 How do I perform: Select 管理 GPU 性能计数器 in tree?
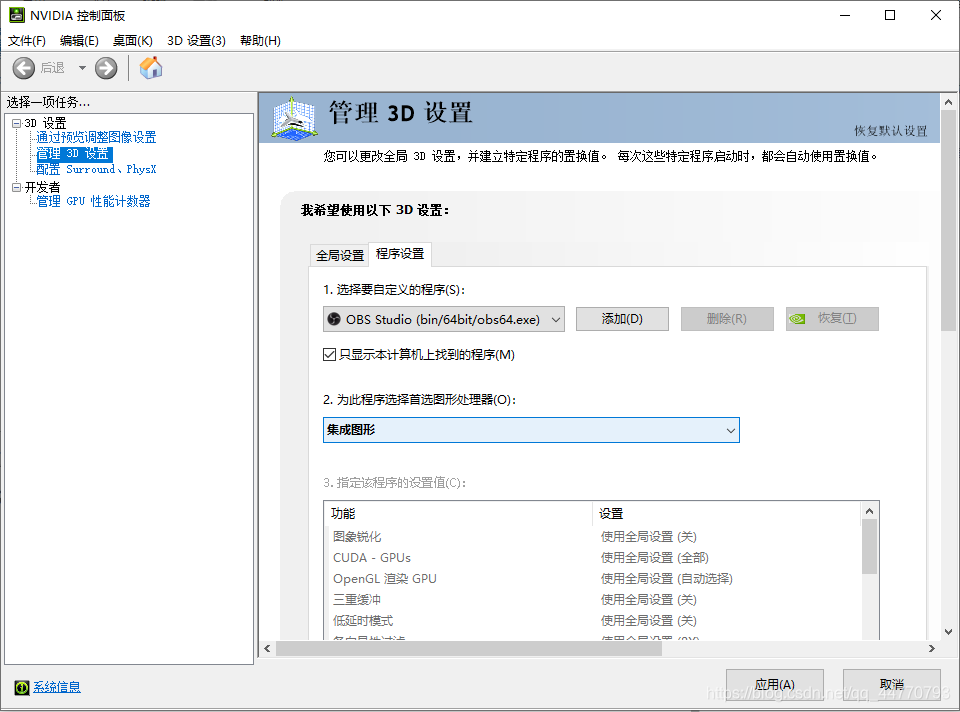point(93,201)
